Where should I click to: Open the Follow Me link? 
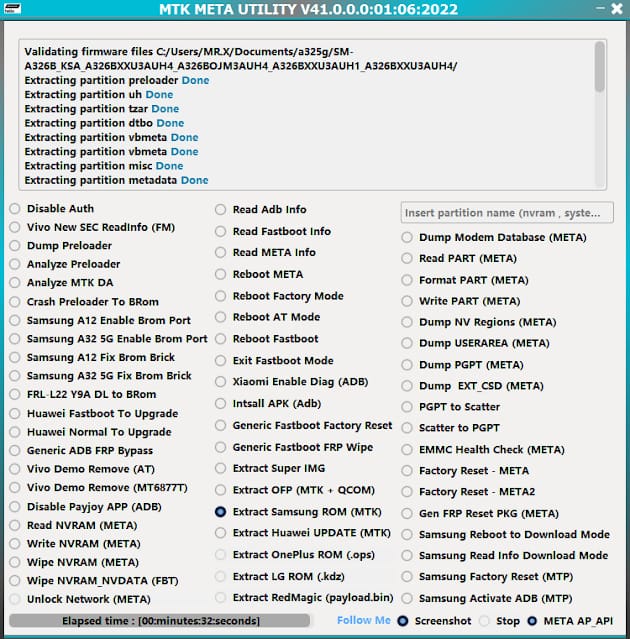coord(363,620)
